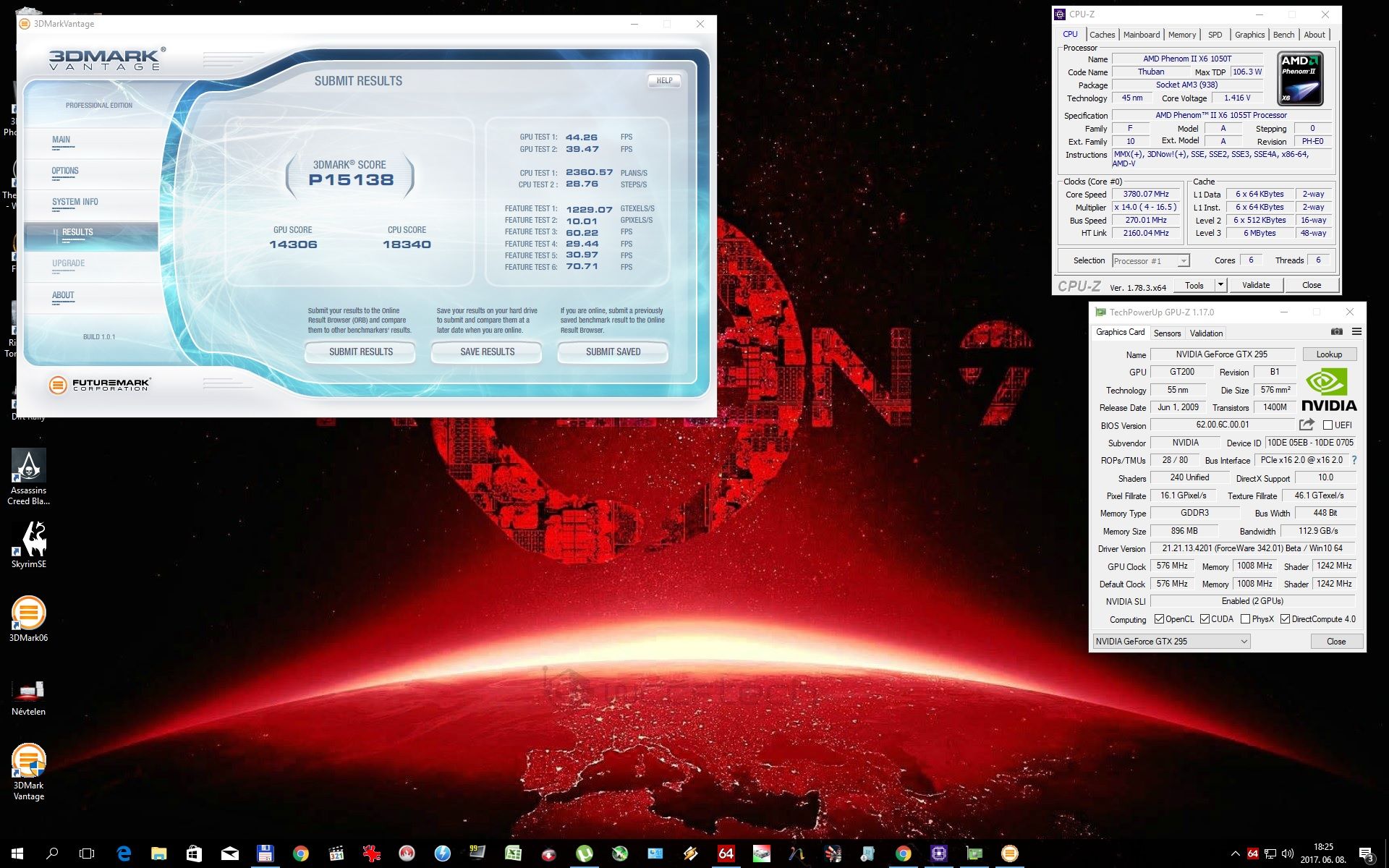Image resolution: width=1389 pixels, height=868 pixels.
Task: Select System Info in Vantage sidebar
Action: 75,203
